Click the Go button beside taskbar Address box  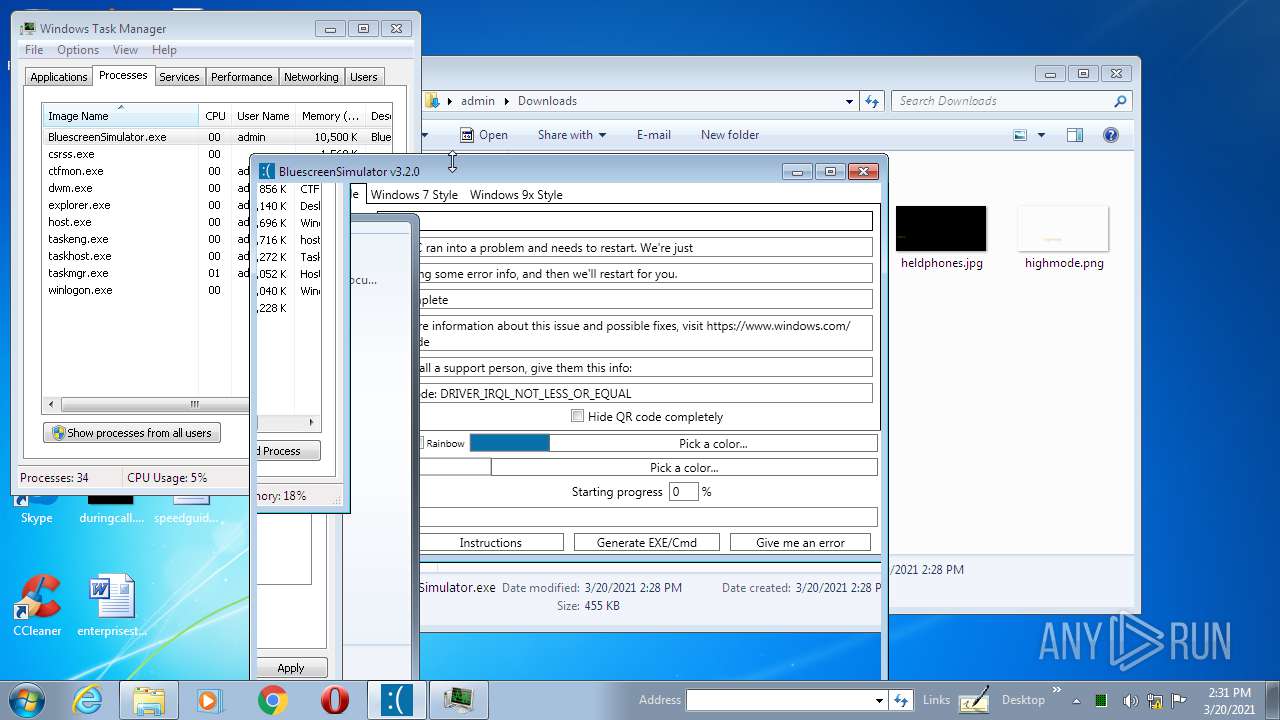tap(901, 700)
